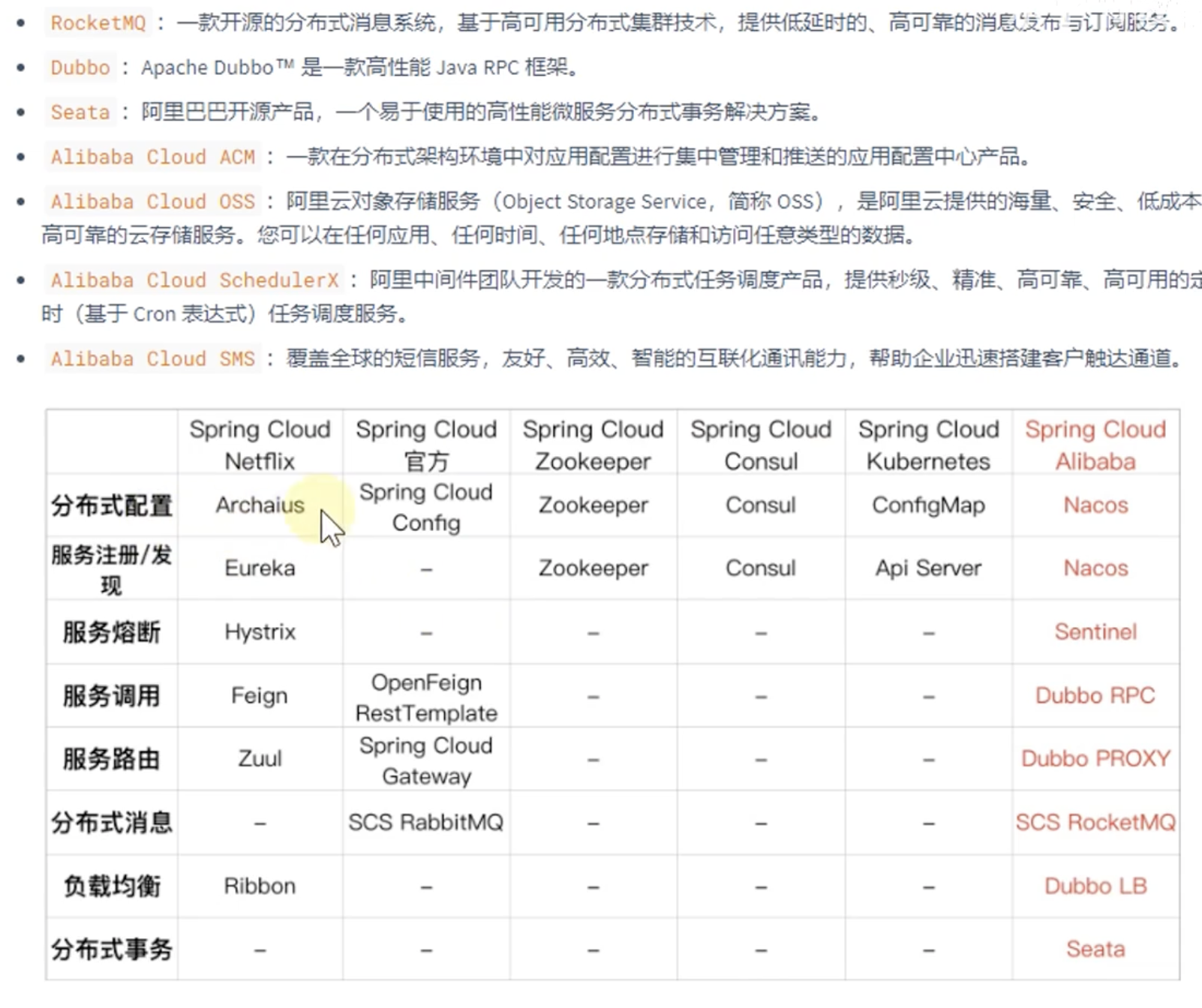
Task: Click the RocketMQ code label
Action: click(98, 23)
